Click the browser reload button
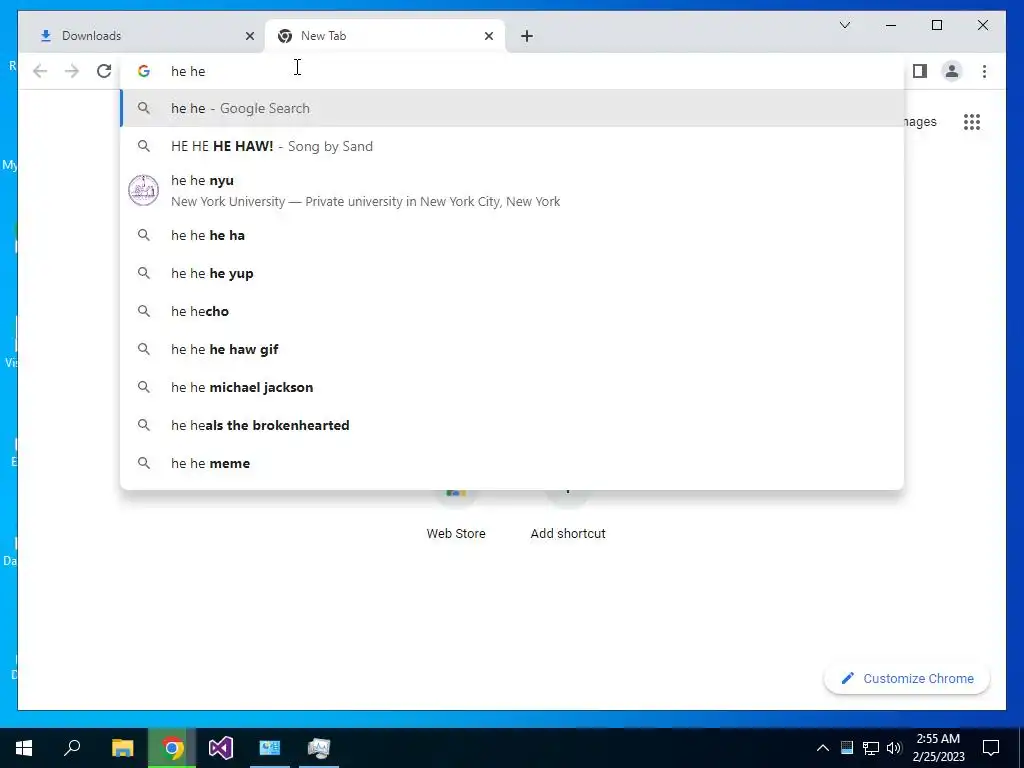Screen dimensions: 1024x768 104,71
